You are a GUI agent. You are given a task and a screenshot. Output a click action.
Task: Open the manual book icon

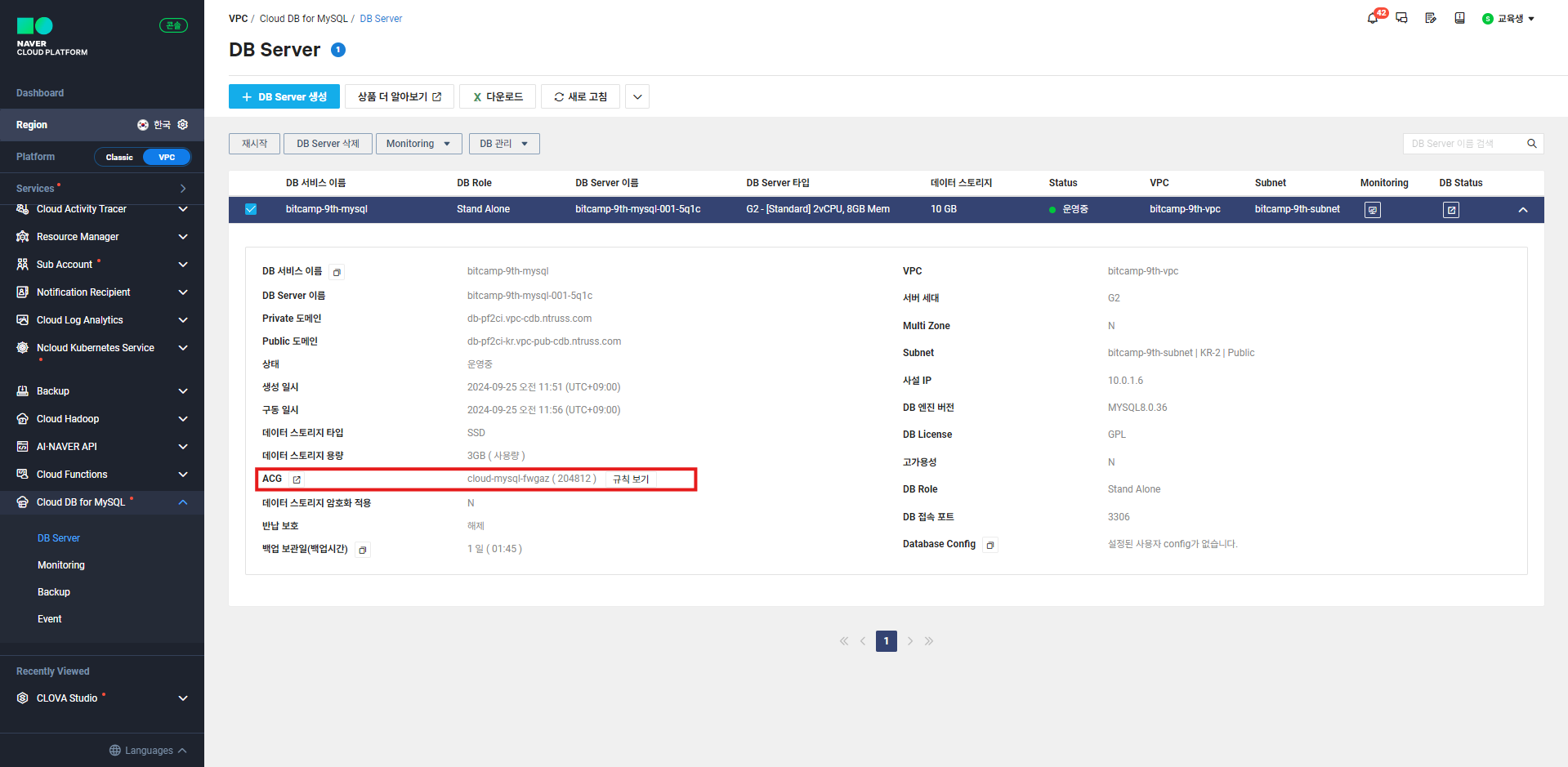(1459, 18)
